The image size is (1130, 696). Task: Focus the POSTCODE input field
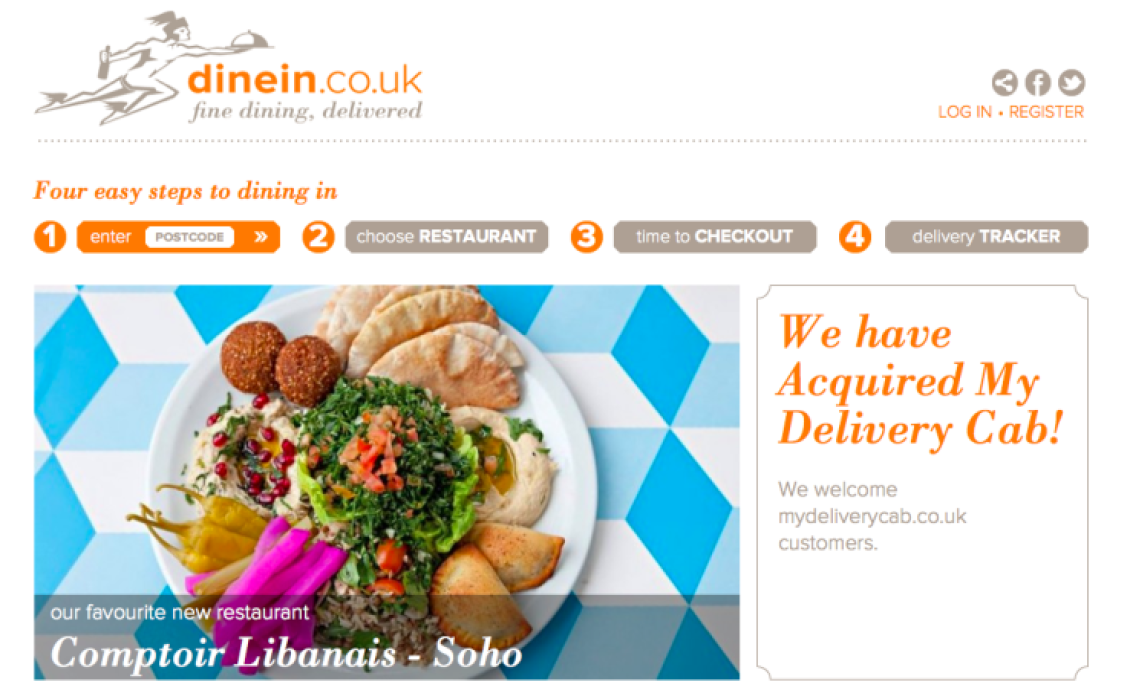(x=190, y=237)
